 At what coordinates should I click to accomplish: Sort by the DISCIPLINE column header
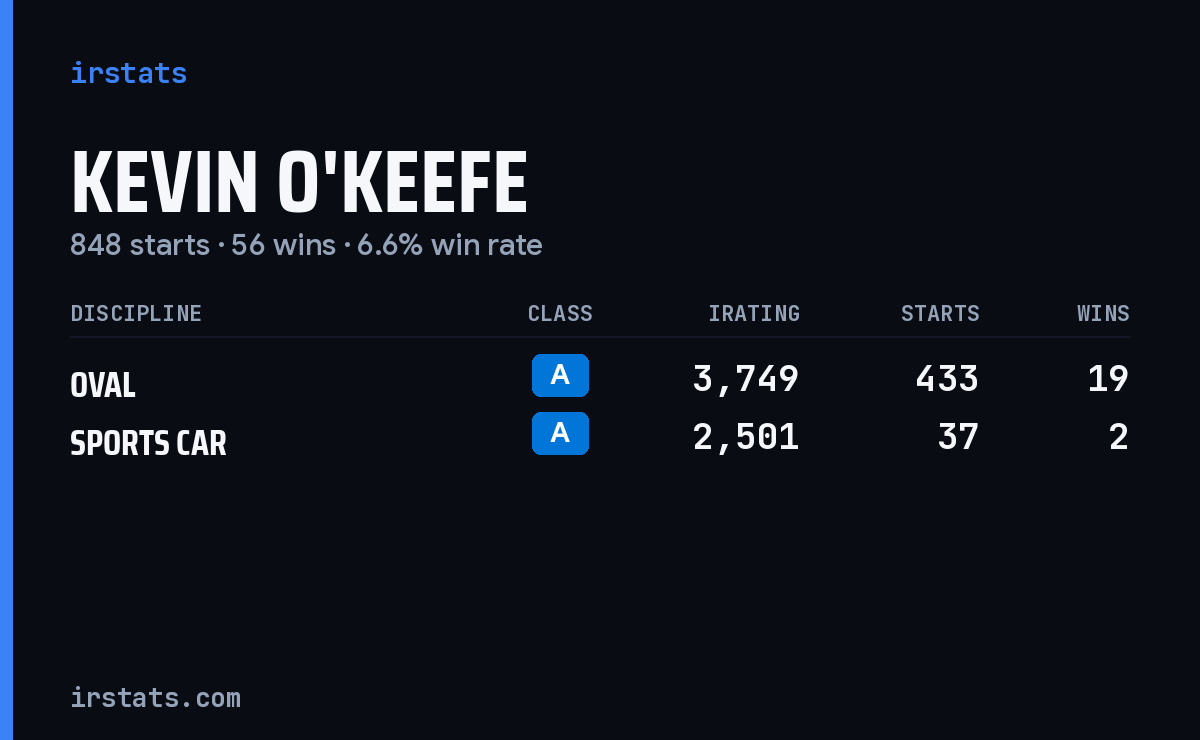[x=136, y=313]
